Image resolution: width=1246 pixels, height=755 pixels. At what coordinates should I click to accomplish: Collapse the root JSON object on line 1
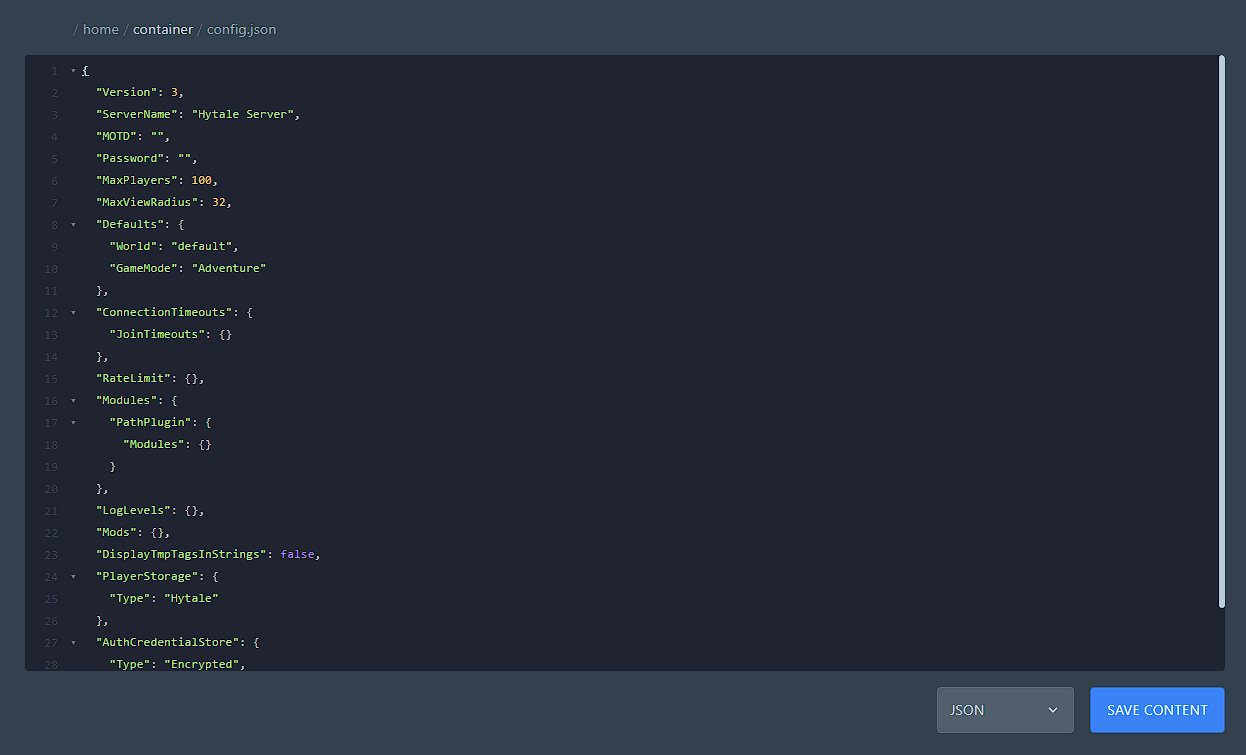(x=71, y=70)
